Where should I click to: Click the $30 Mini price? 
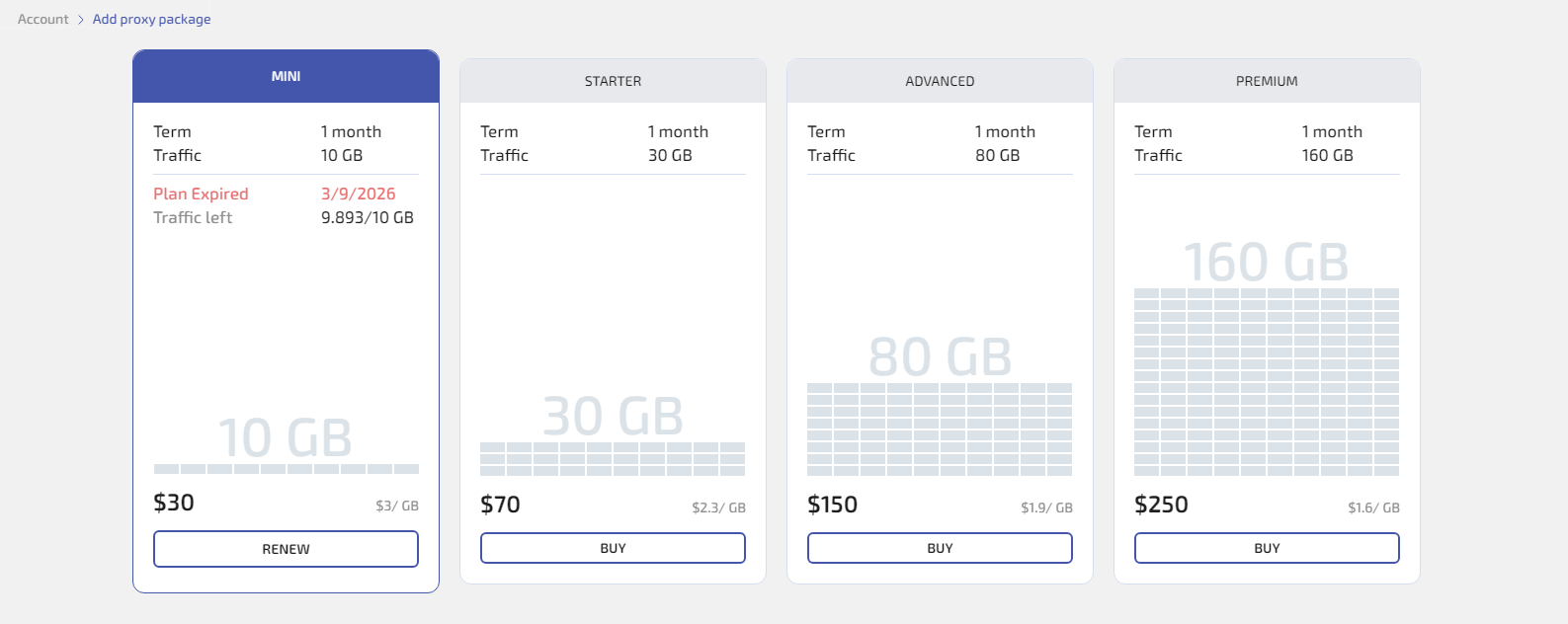[x=174, y=503]
